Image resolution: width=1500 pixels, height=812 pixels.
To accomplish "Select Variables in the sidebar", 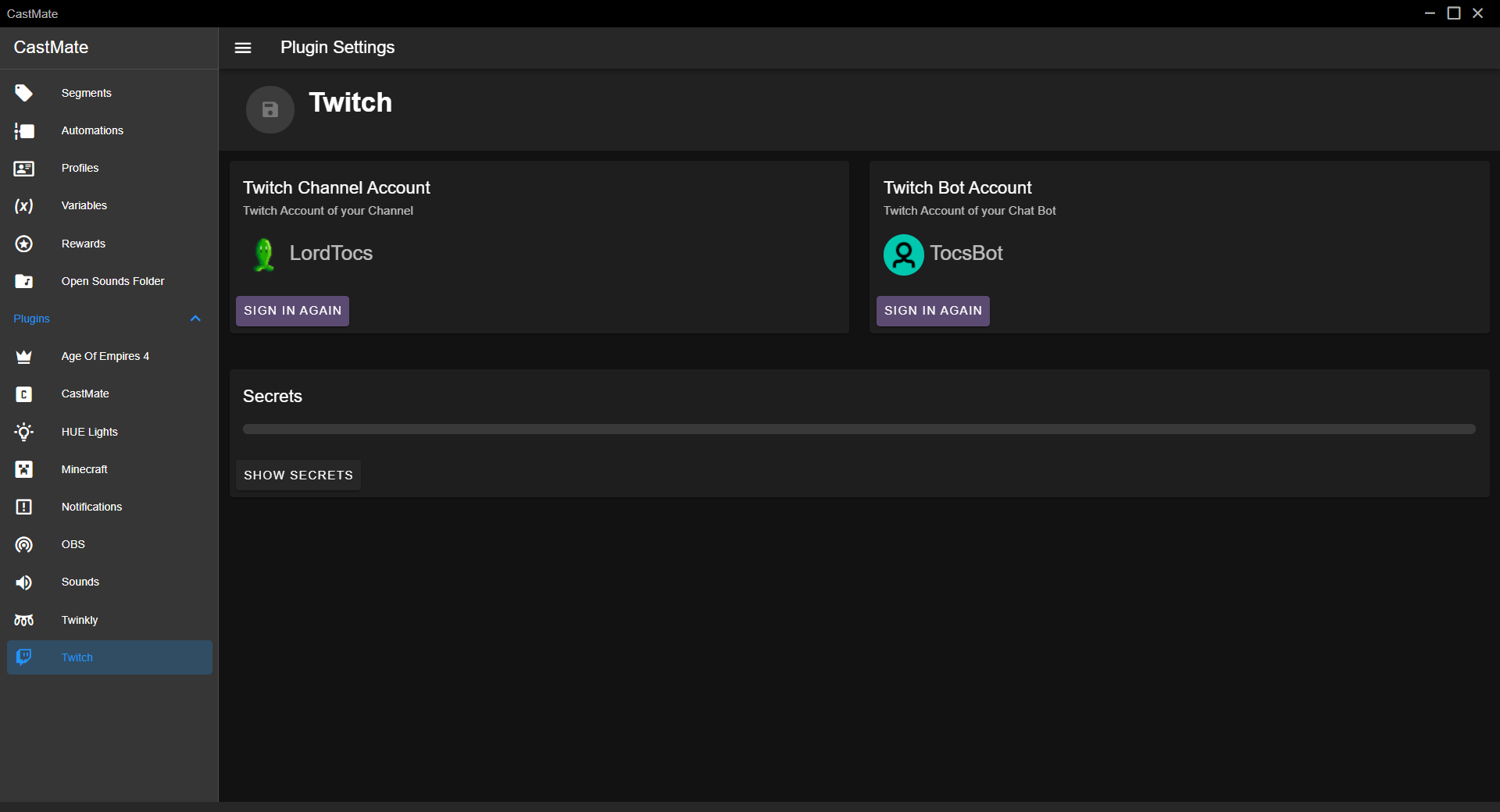I will [x=109, y=205].
